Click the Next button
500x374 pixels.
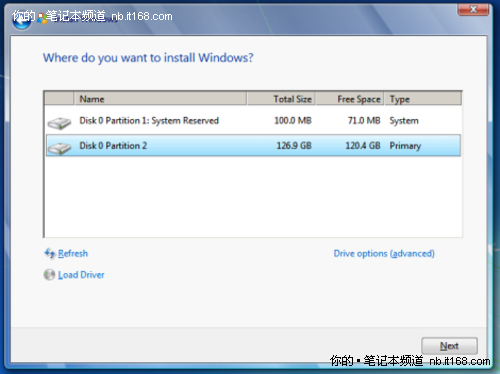point(449,346)
